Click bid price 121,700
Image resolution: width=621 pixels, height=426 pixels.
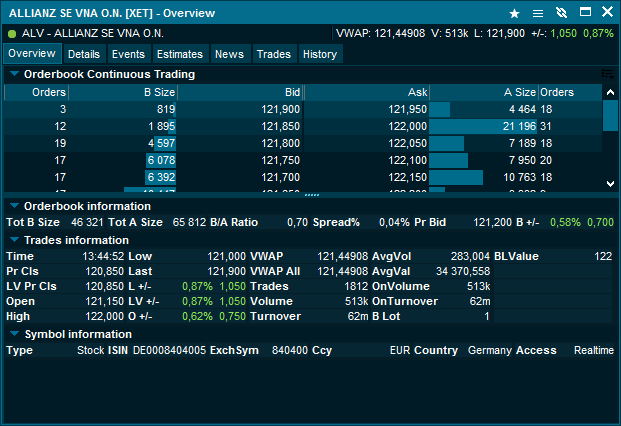coord(281,177)
